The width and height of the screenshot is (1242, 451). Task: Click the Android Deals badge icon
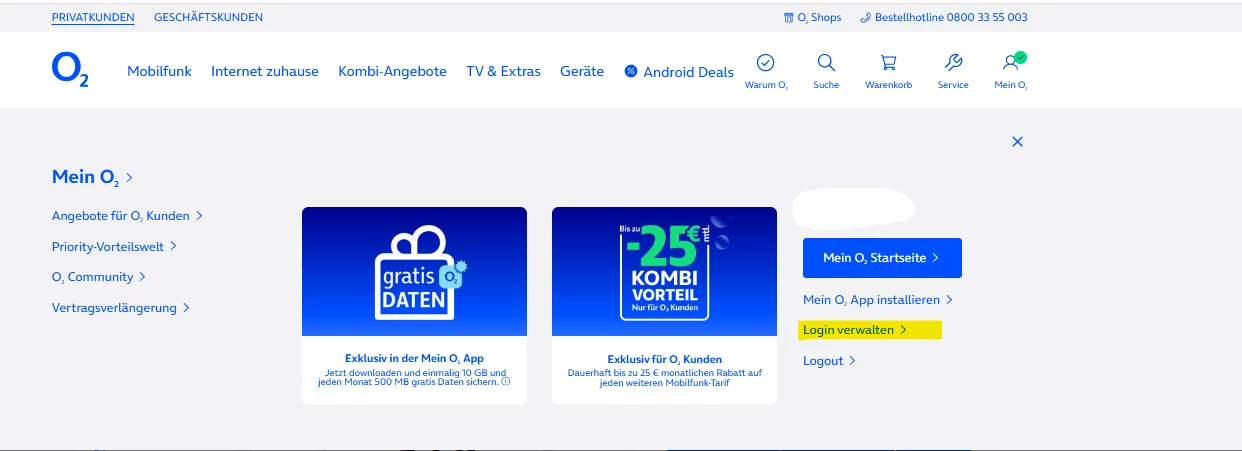(x=631, y=72)
